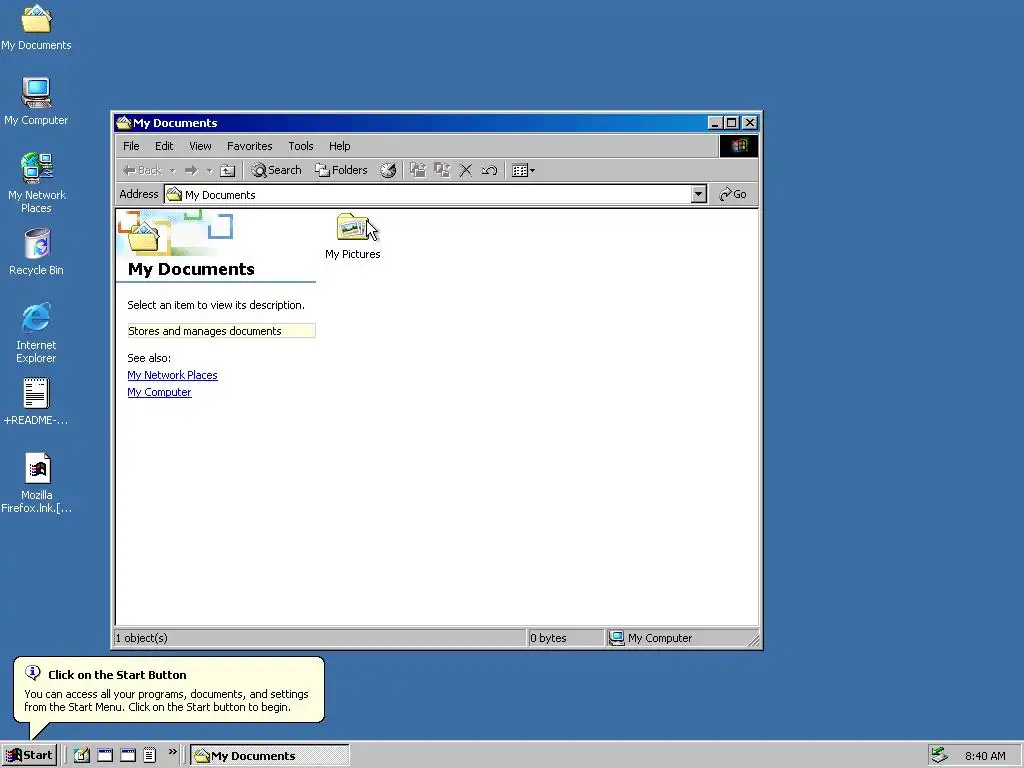
Task: Click the '1 object(s)' status bar text
Action: (142, 638)
